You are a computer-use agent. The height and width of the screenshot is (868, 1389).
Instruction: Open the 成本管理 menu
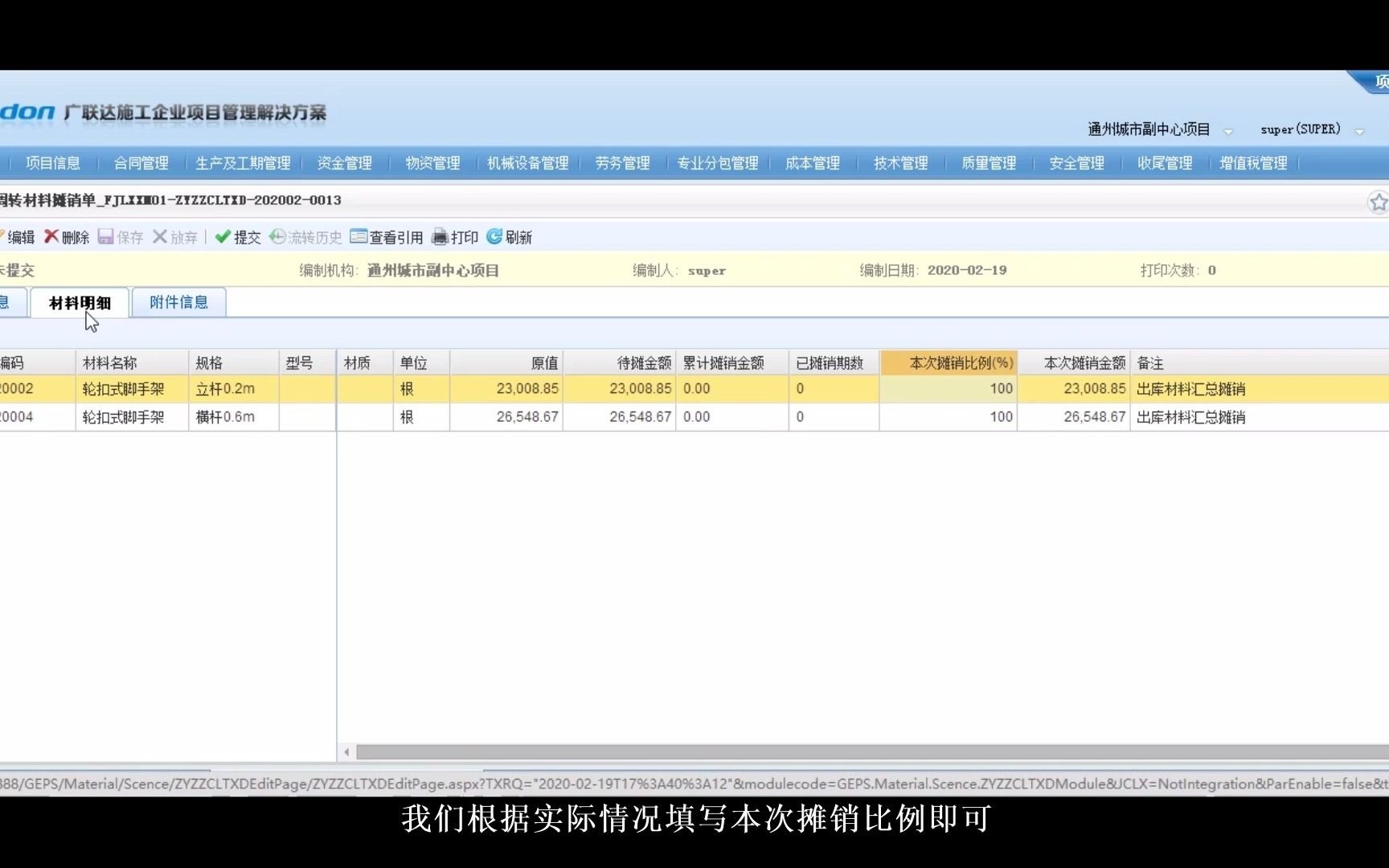point(813,163)
